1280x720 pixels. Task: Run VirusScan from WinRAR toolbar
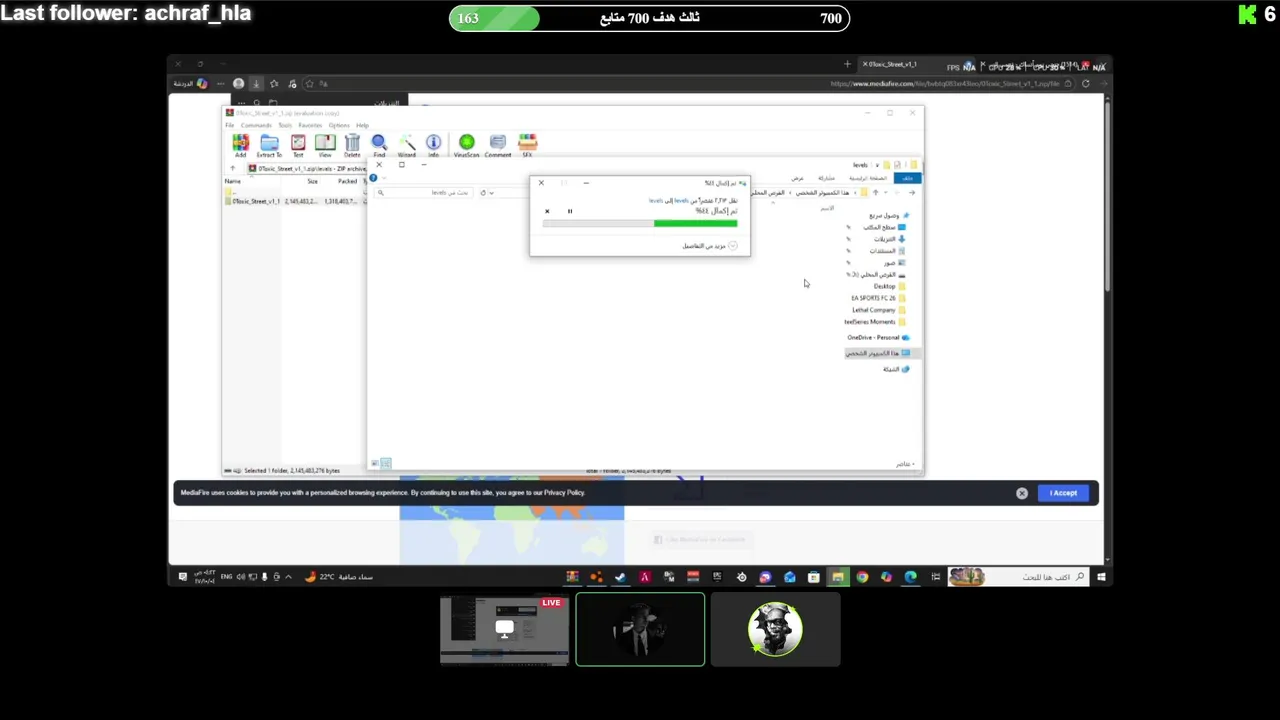click(466, 146)
